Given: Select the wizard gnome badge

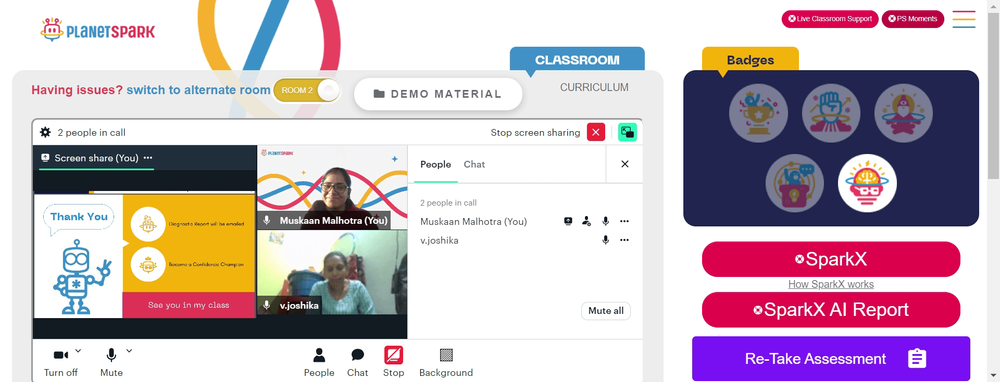Looking at the screenshot, I should tap(904, 114).
